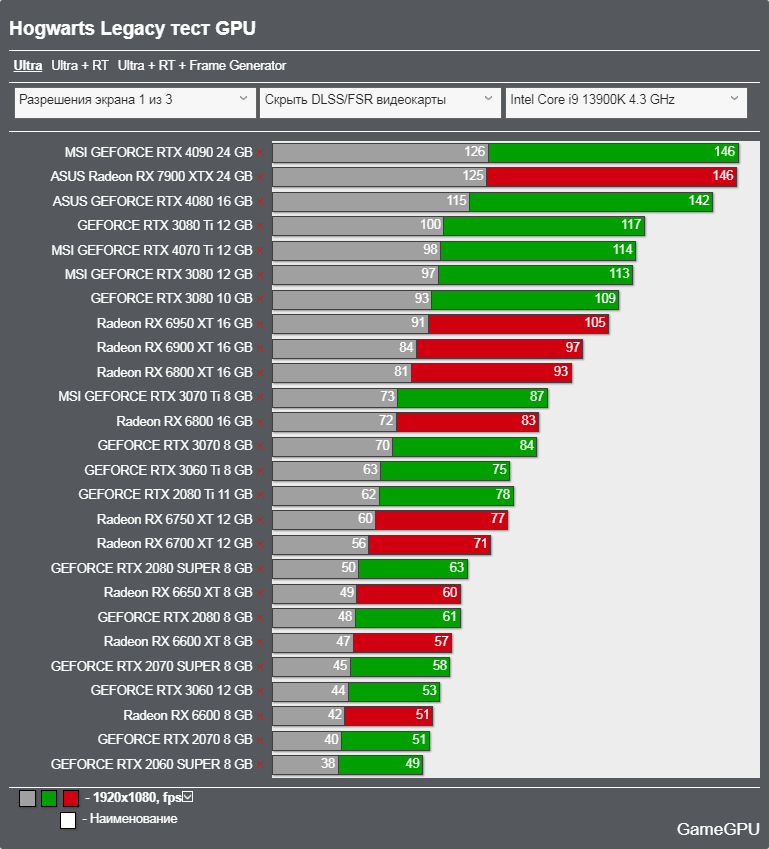Click the Hogwarts Legacy тест GPU title
Screen dimensions: 769x849
[x=132, y=28]
